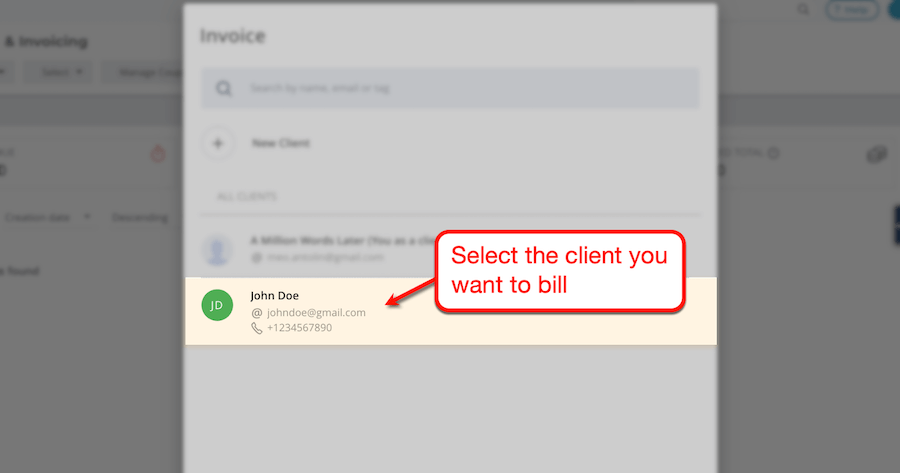Click the Manage Coupons button behind the dialog
900x473 pixels.
[x=143, y=72]
